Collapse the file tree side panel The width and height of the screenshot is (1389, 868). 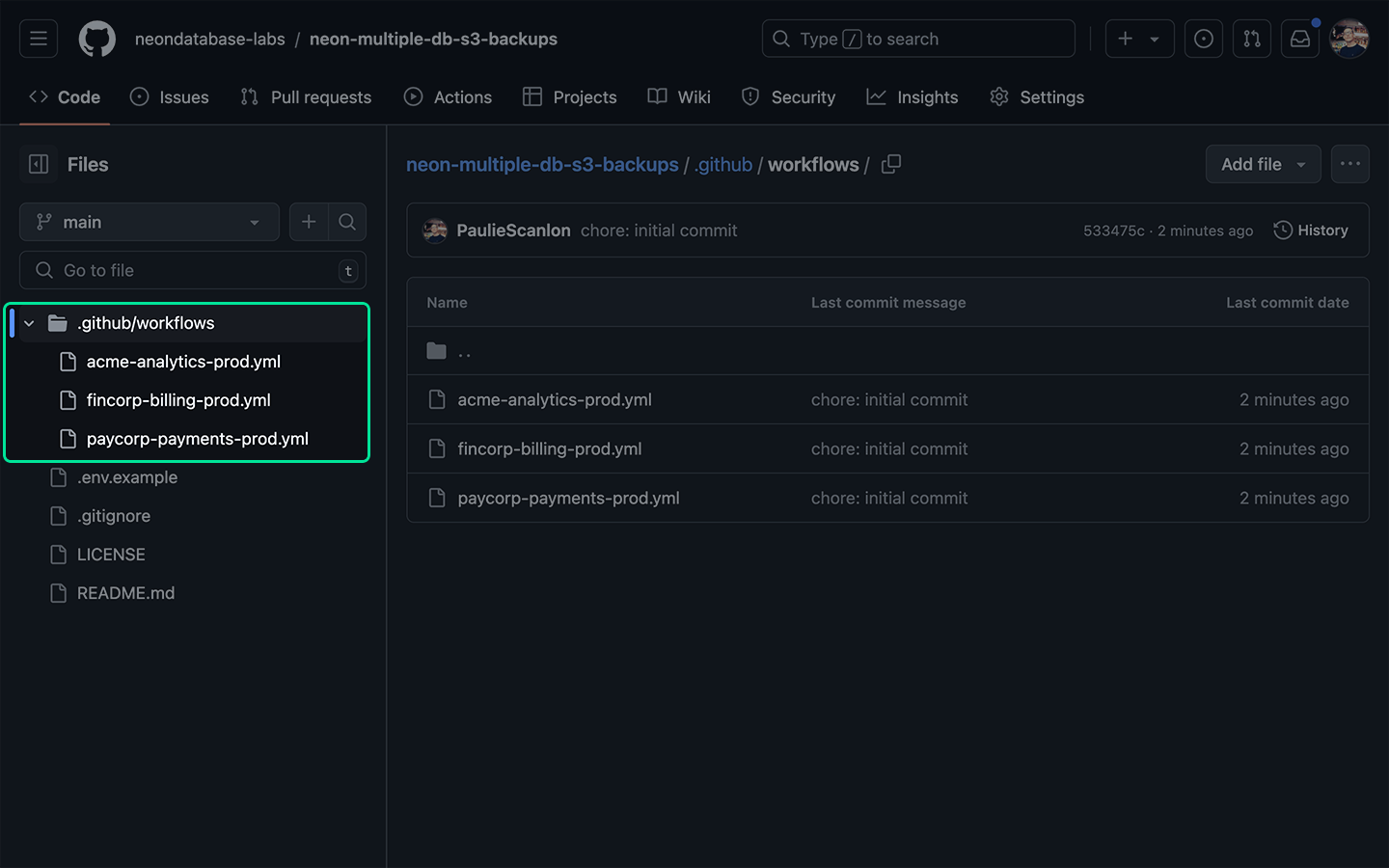tap(39, 164)
